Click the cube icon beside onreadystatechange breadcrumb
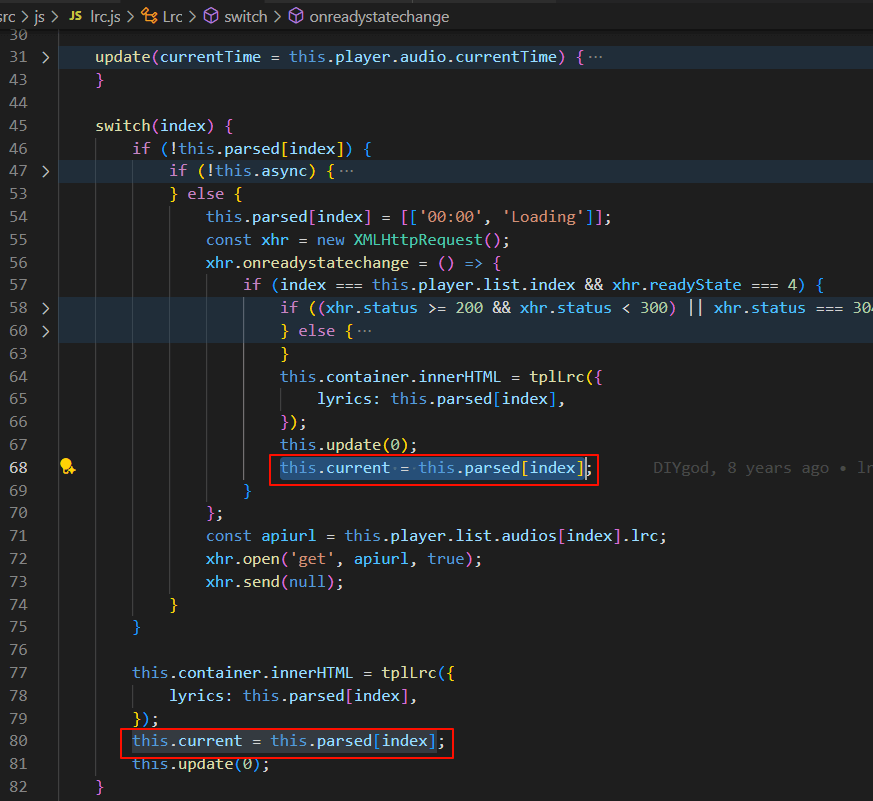Viewport: 873px width, 801px height. 296,16
